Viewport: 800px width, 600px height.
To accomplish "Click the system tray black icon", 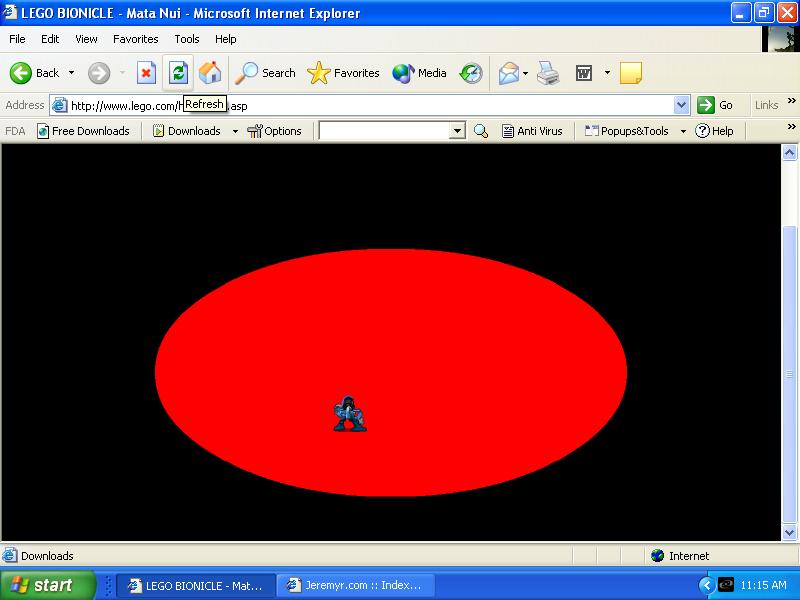I will pos(726,584).
